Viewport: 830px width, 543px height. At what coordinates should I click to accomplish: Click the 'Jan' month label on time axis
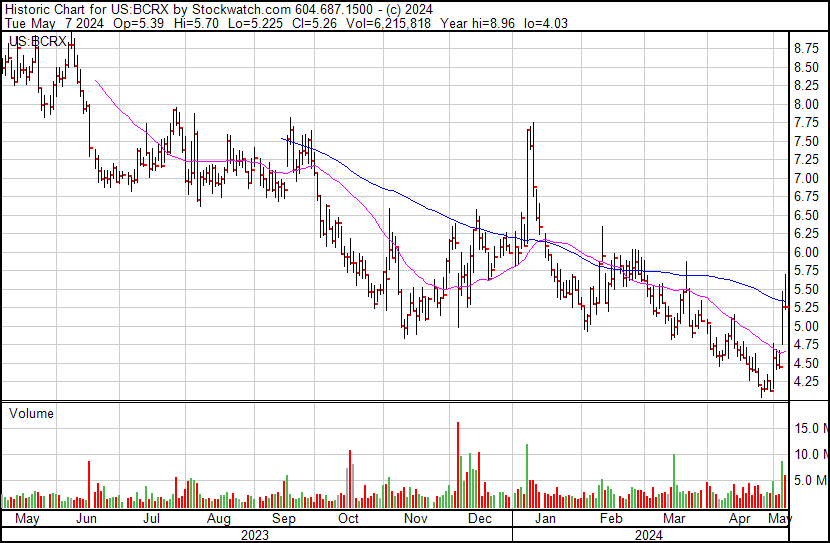pos(545,518)
